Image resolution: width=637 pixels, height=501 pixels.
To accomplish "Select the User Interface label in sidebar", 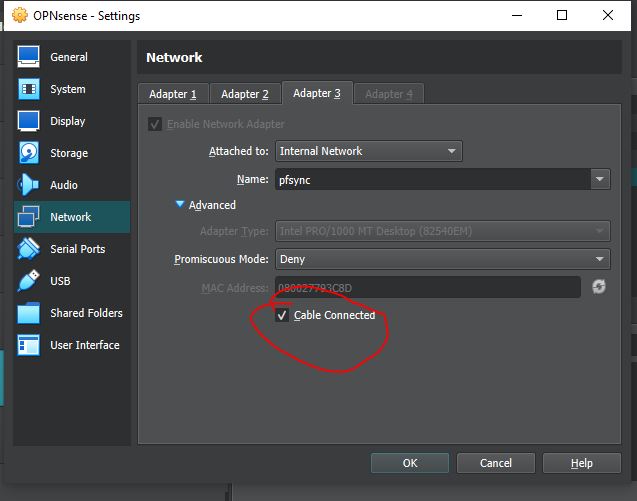I will click(x=84, y=345).
